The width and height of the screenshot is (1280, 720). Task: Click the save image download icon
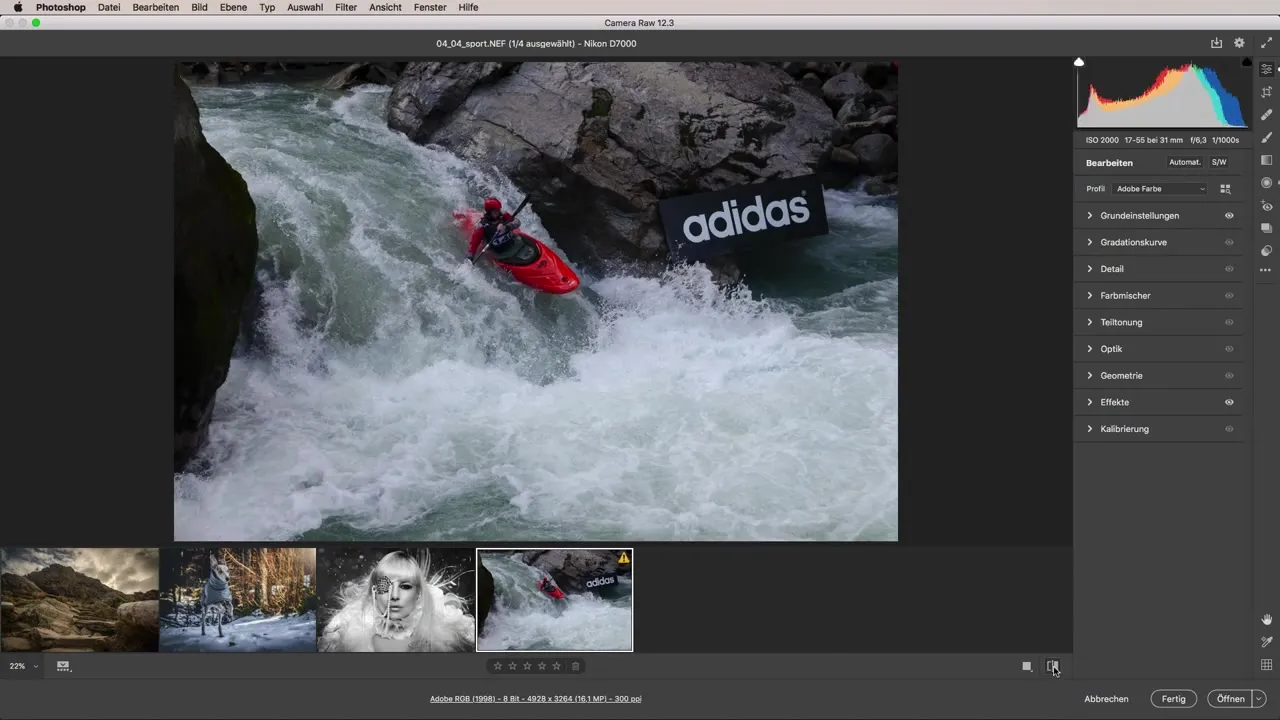point(1216,43)
